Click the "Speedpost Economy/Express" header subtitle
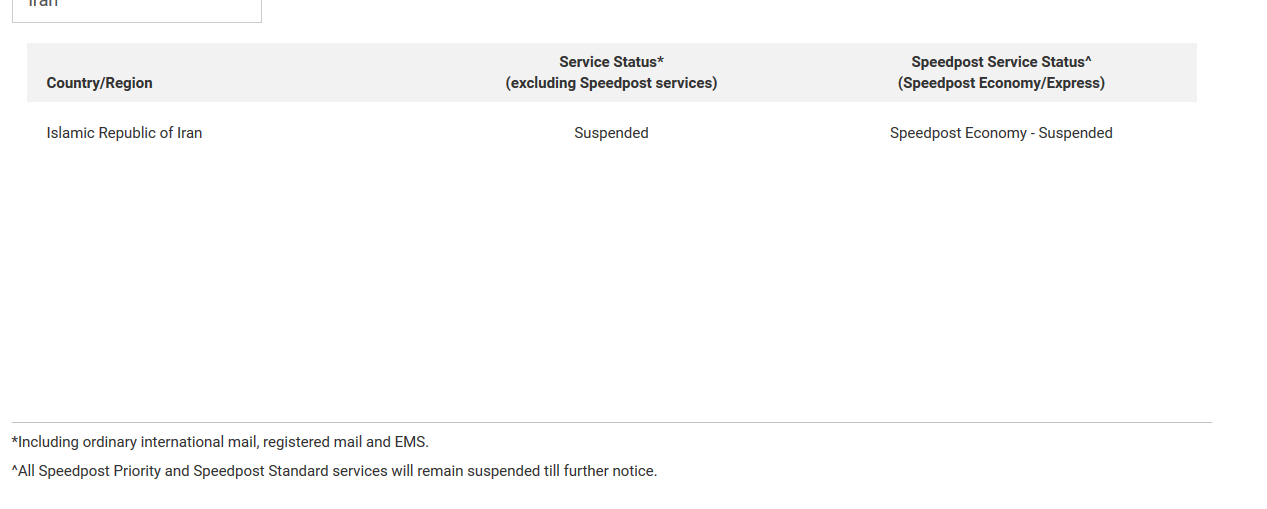The width and height of the screenshot is (1267, 509). [1001, 83]
